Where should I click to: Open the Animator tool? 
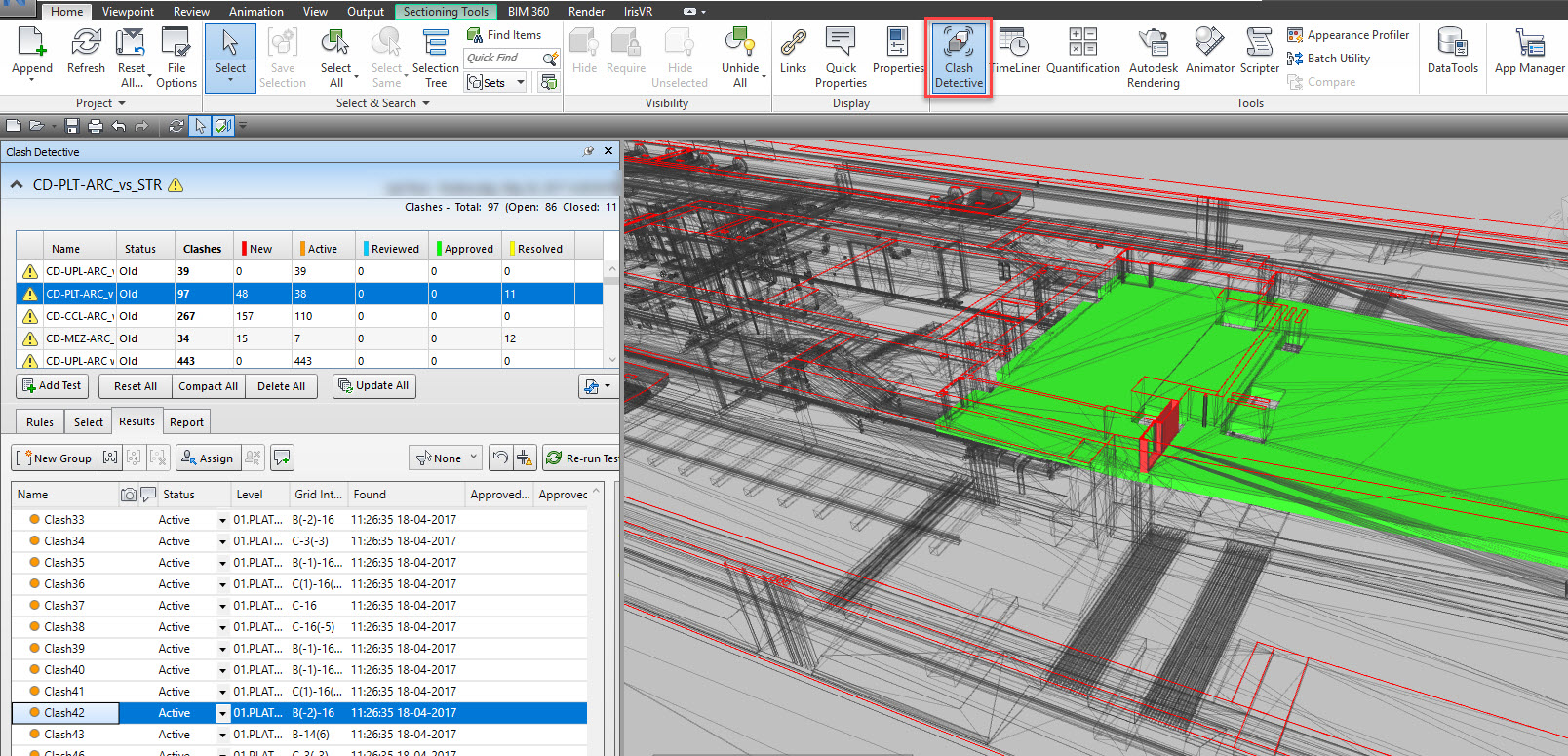(1210, 51)
